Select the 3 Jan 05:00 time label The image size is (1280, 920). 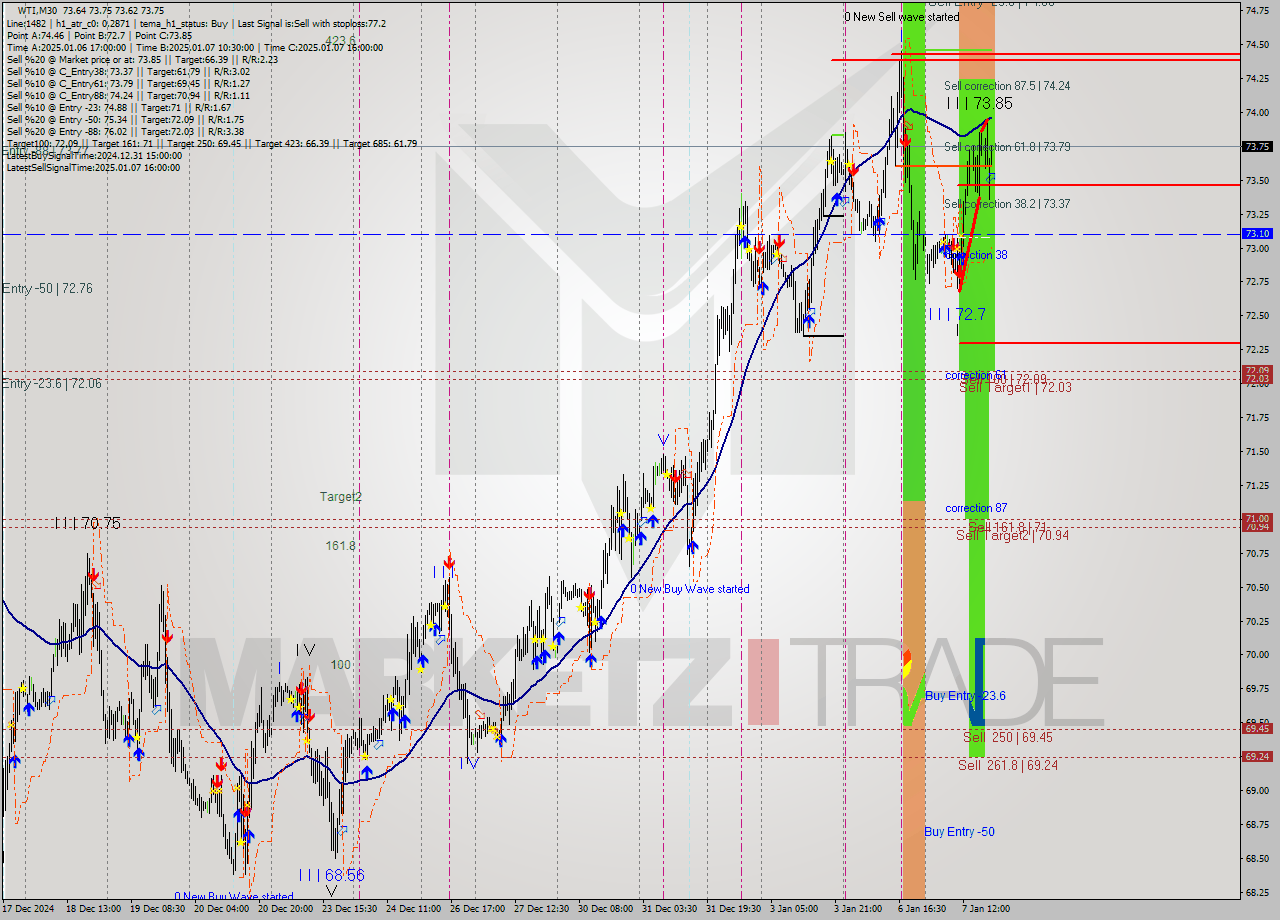click(795, 909)
